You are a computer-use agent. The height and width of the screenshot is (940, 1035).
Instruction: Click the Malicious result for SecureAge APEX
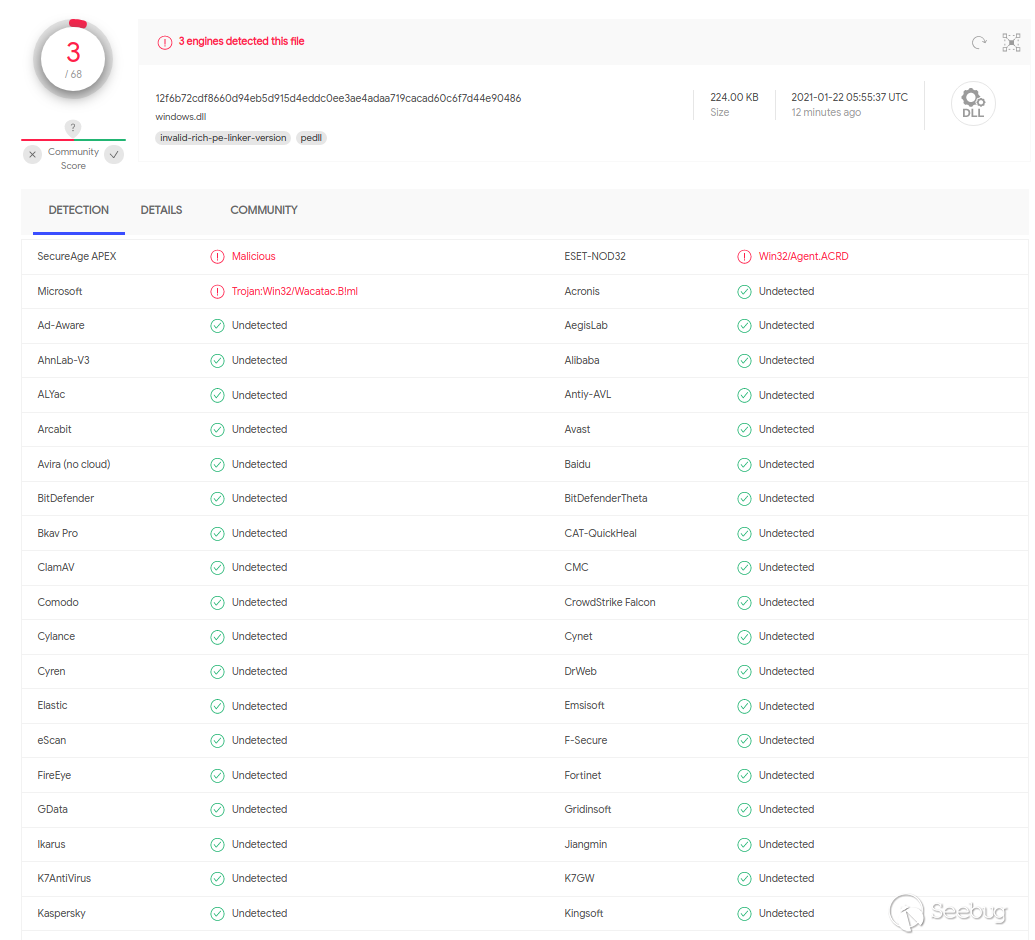click(x=253, y=256)
